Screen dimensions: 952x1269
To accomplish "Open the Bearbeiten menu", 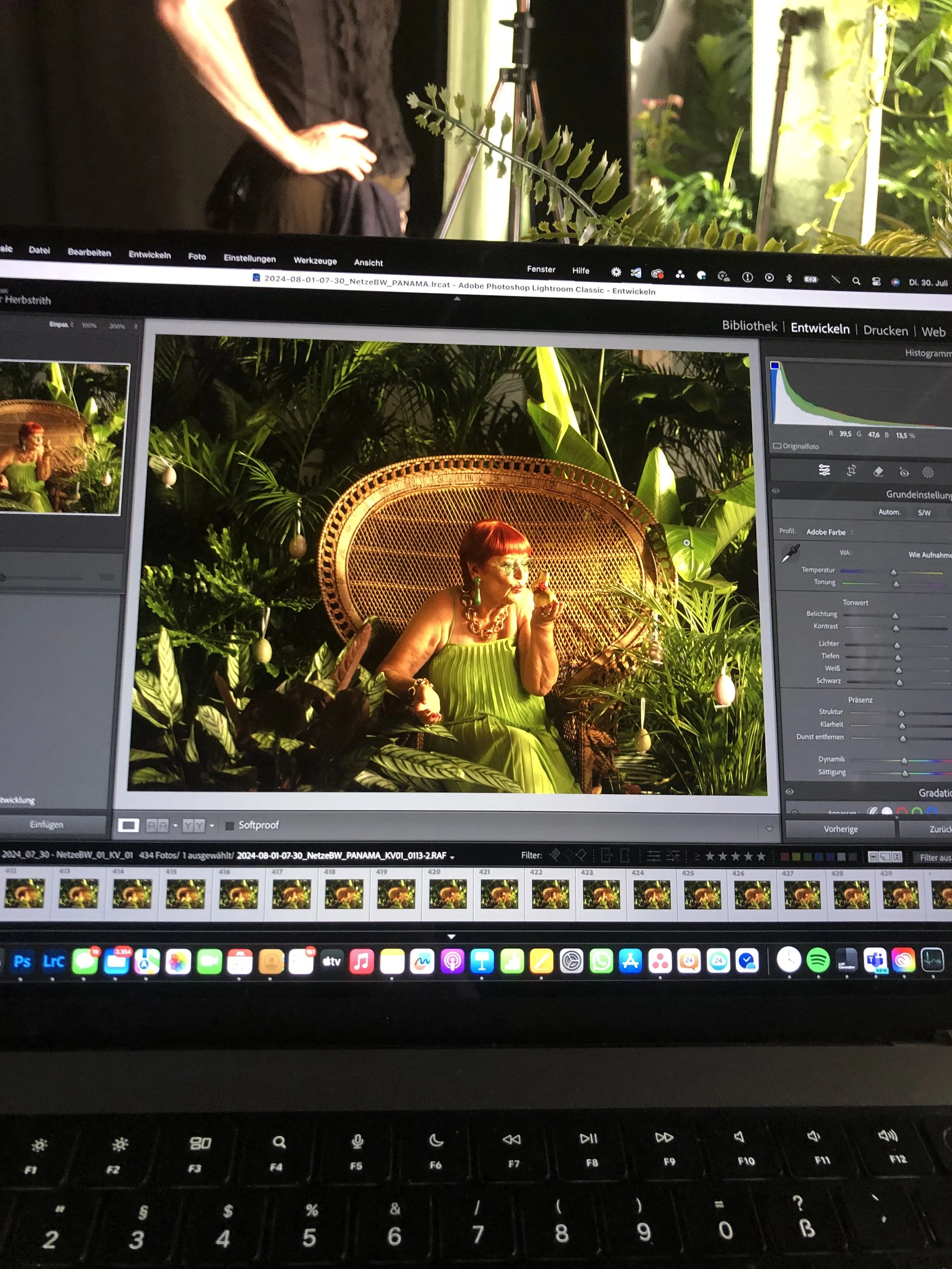I will click(x=89, y=252).
